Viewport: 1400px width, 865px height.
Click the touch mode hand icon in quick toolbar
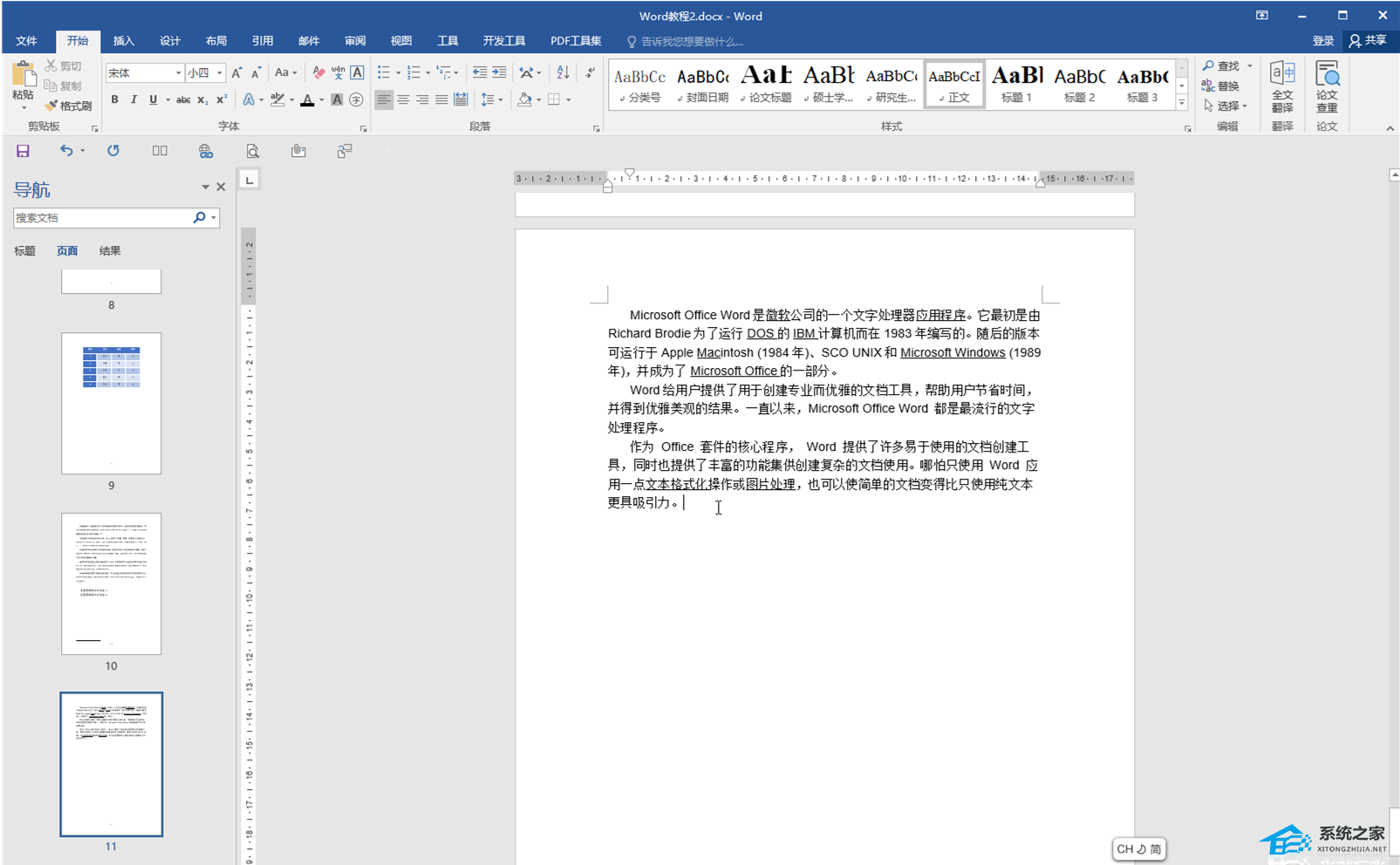(298, 151)
